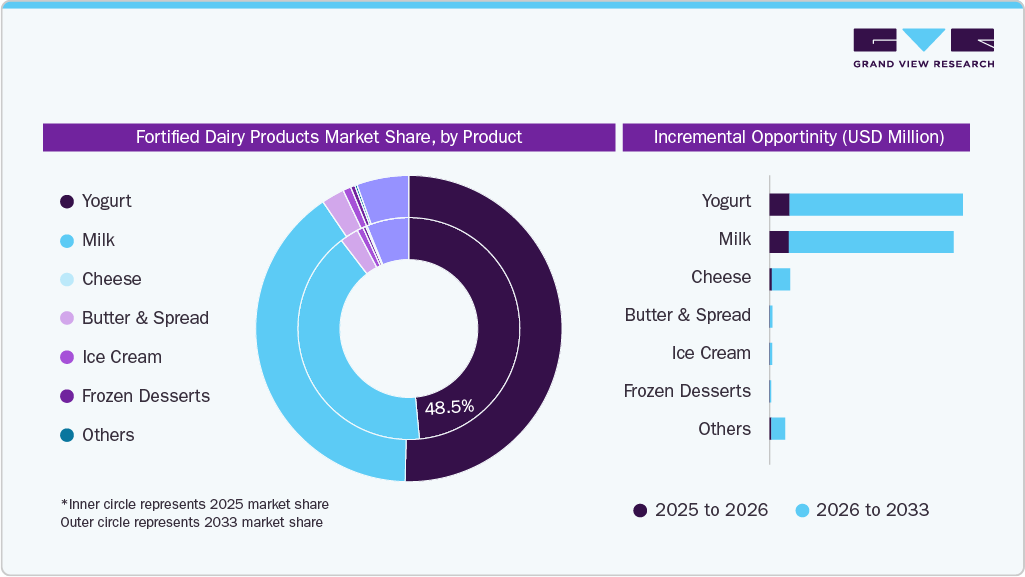The width and height of the screenshot is (1025, 577).
Task: Select the Yogurt legend label in donut legend
Action: pos(107,201)
